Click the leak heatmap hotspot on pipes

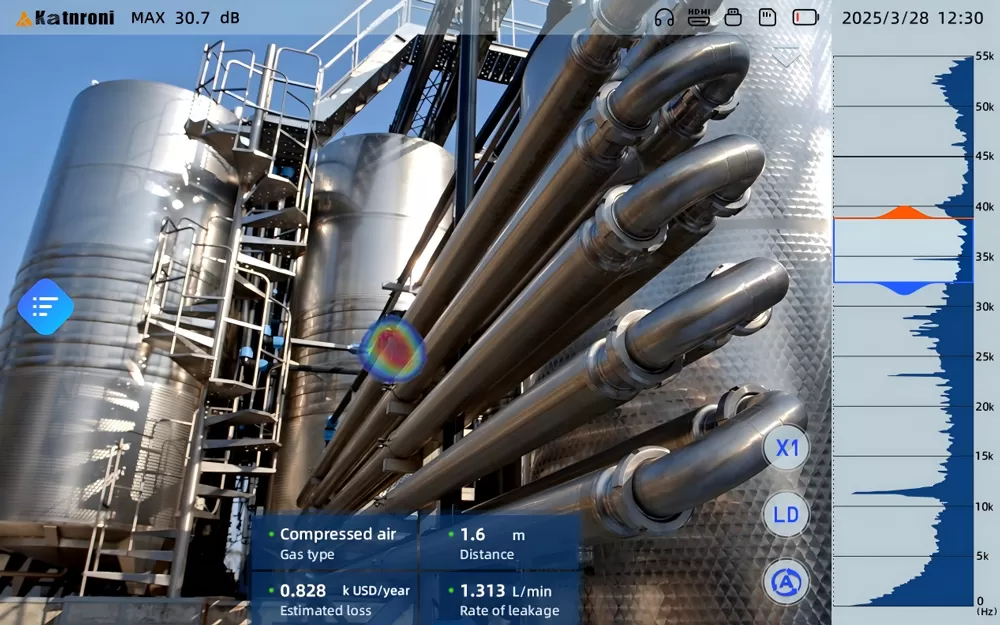393,349
